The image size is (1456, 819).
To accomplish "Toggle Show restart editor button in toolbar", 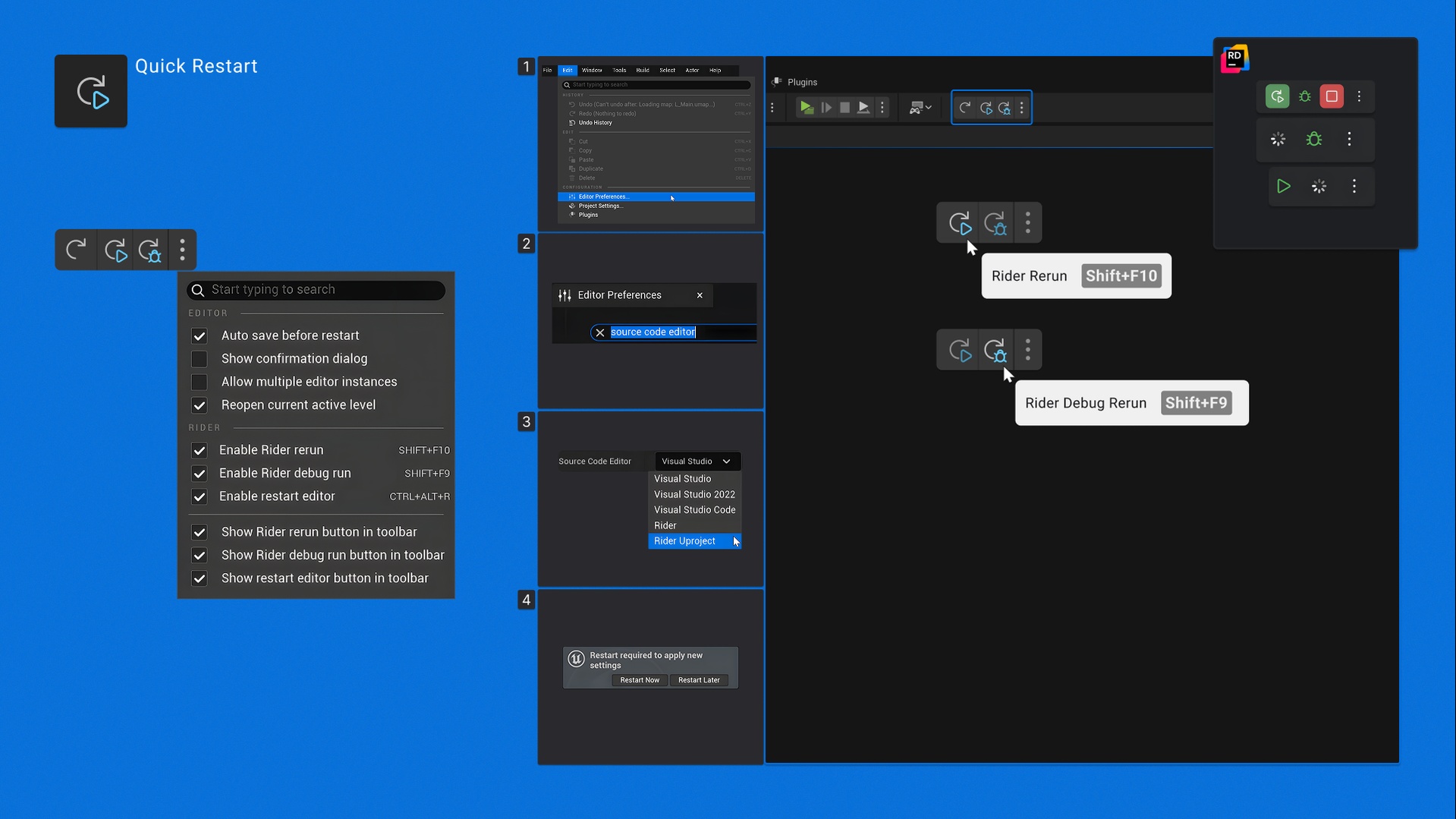I will [x=200, y=578].
